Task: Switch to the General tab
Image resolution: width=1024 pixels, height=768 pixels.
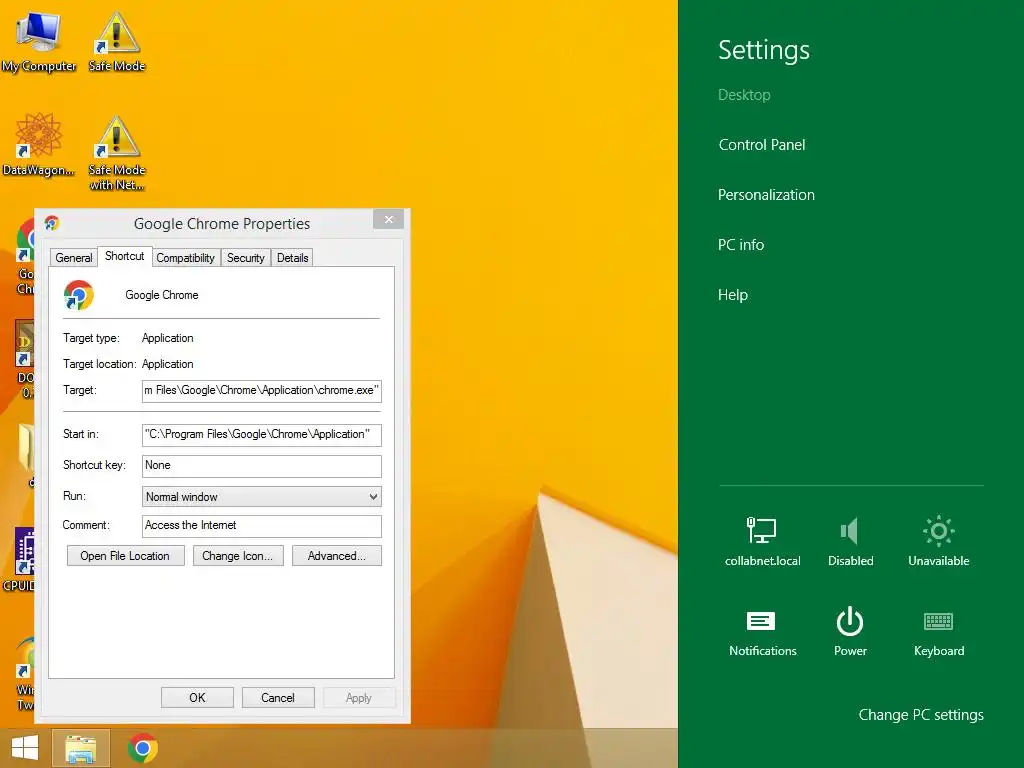Action: click(74, 258)
